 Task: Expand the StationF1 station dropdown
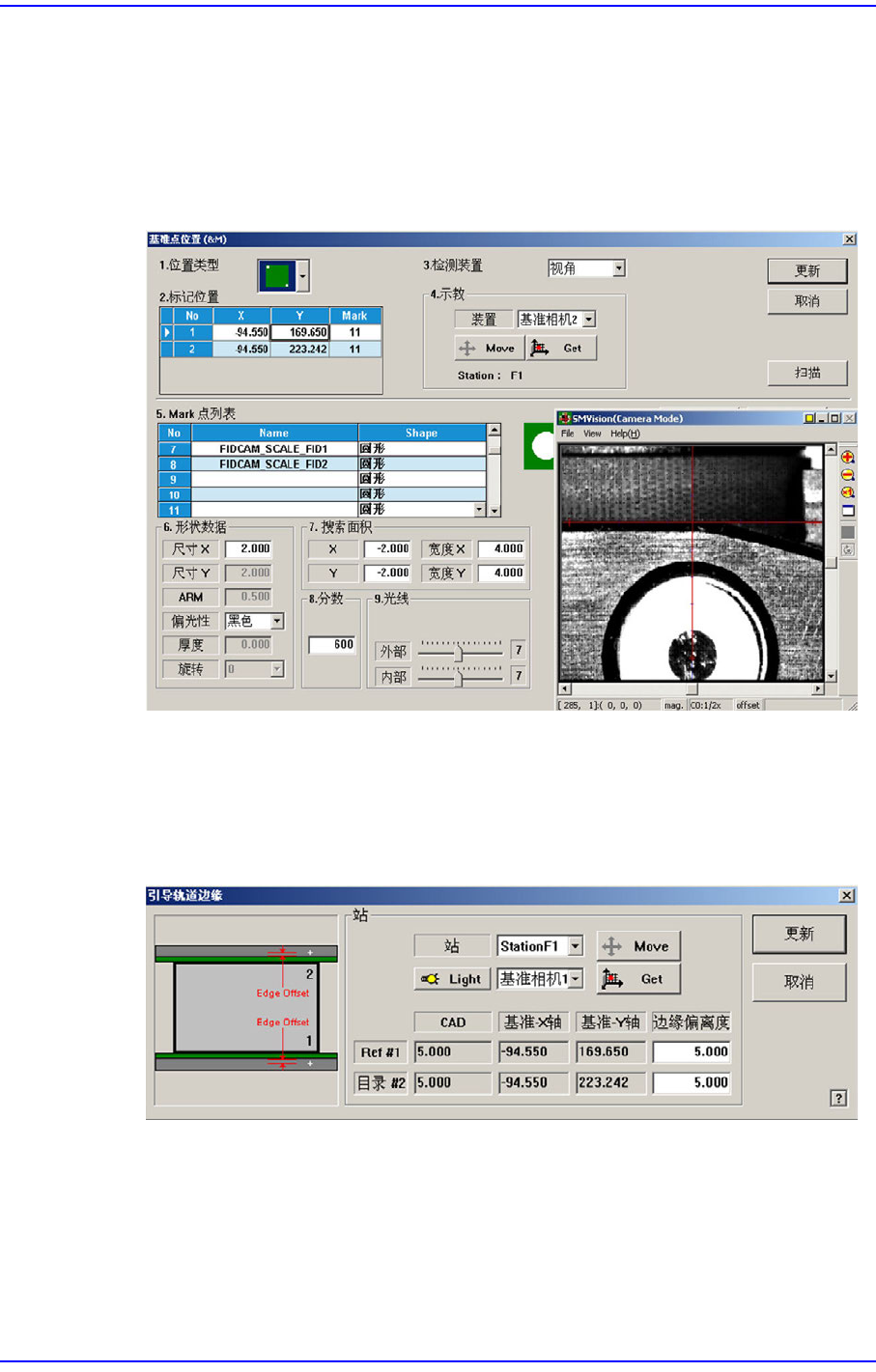click(x=576, y=947)
